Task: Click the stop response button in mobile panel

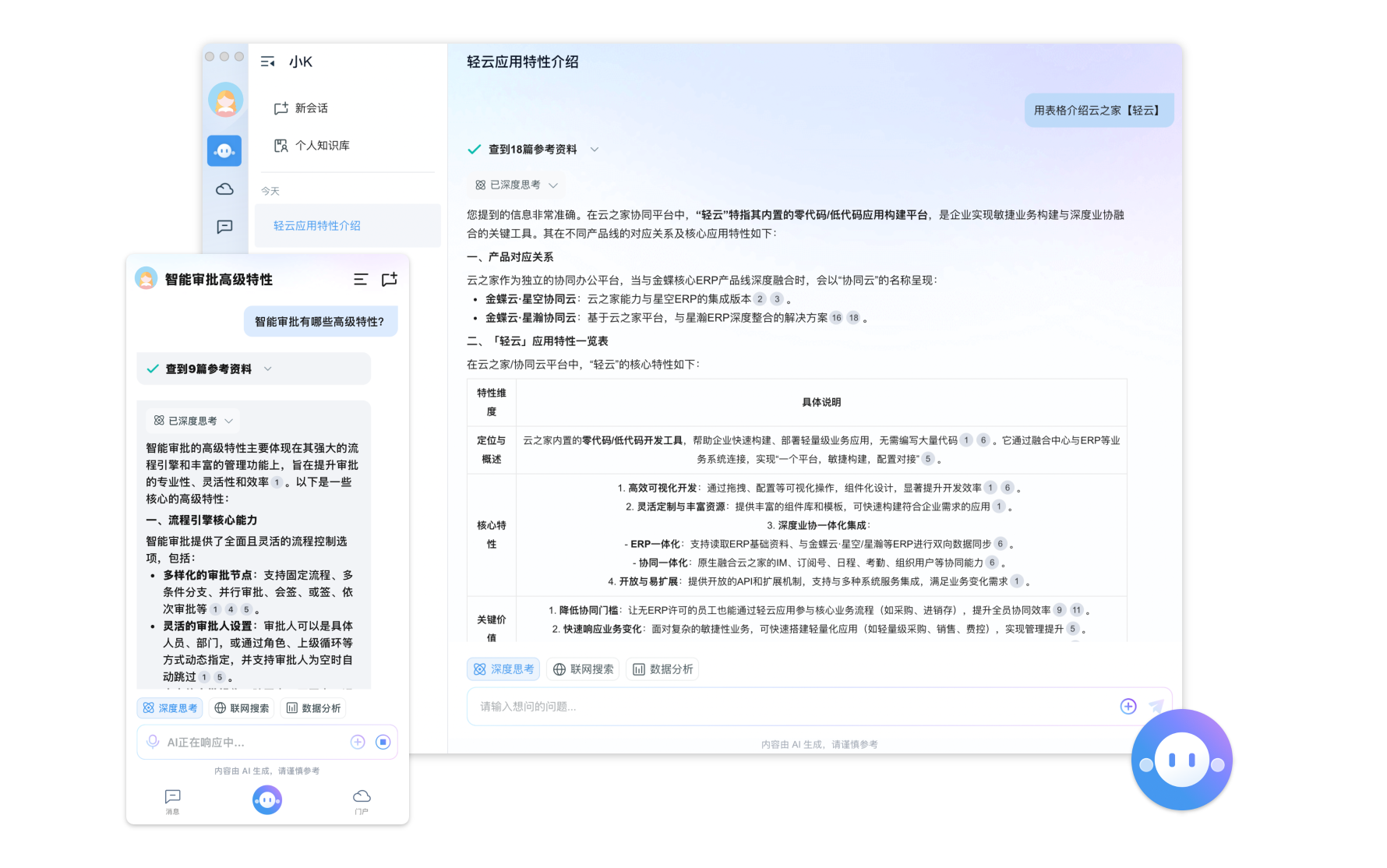Action: click(383, 742)
